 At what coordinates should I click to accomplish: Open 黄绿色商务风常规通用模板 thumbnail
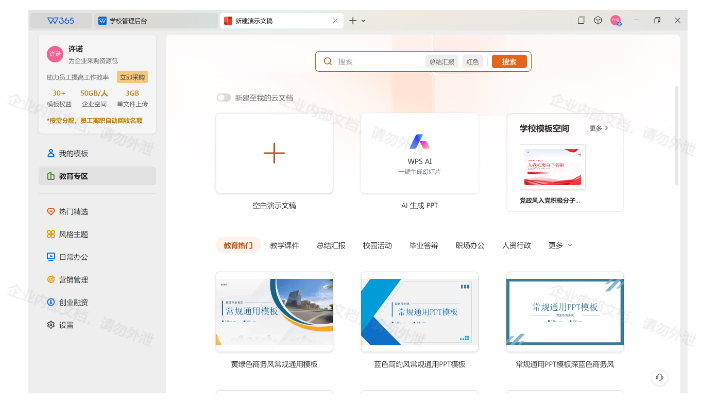[x=274, y=311]
